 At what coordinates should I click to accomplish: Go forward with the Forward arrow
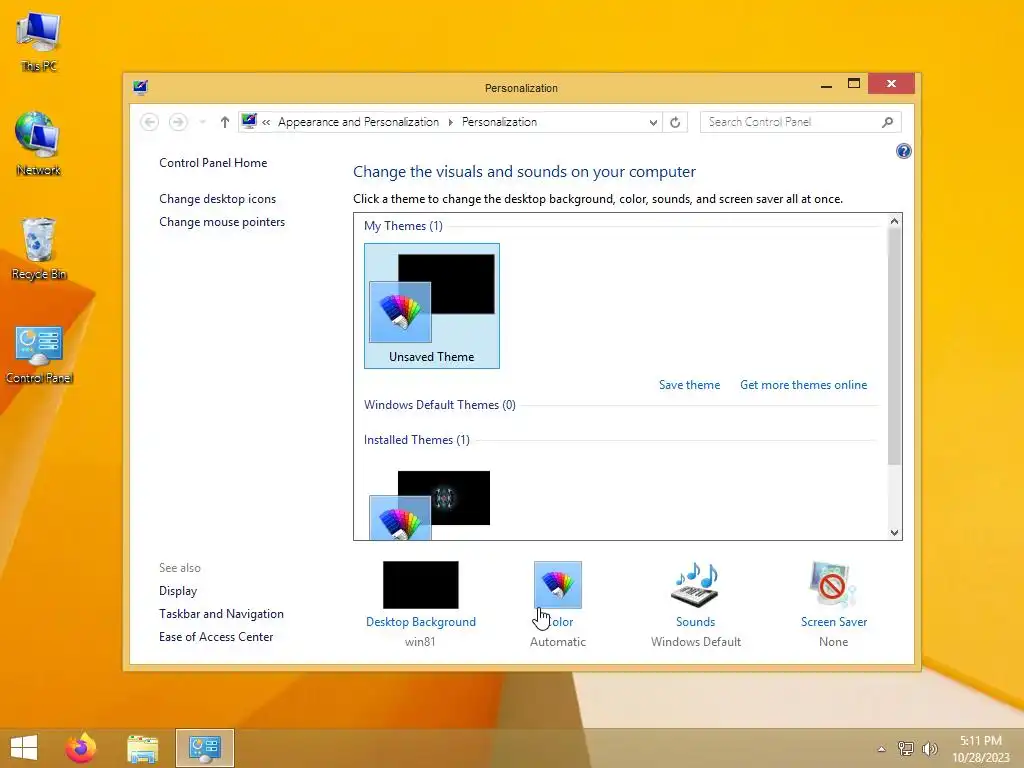[178, 122]
